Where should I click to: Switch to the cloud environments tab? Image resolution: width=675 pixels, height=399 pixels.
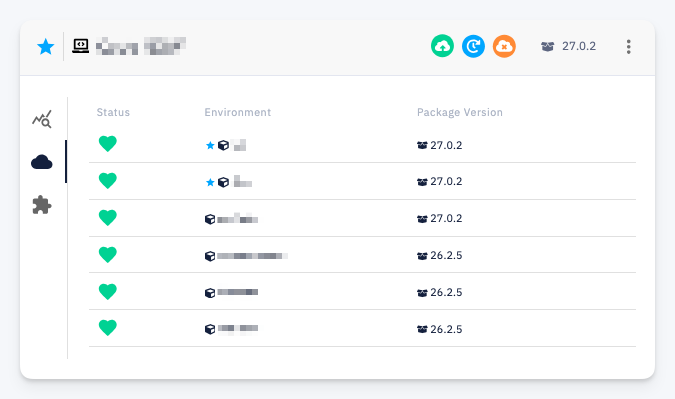tap(42, 162)
